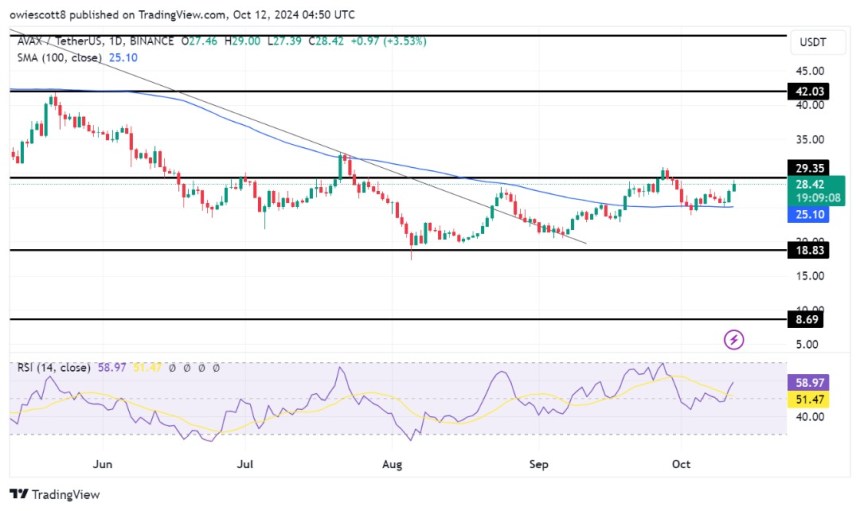The image size is (860, 511).
Task: Click the TradingView logo at bottom left
Action: 55,494
